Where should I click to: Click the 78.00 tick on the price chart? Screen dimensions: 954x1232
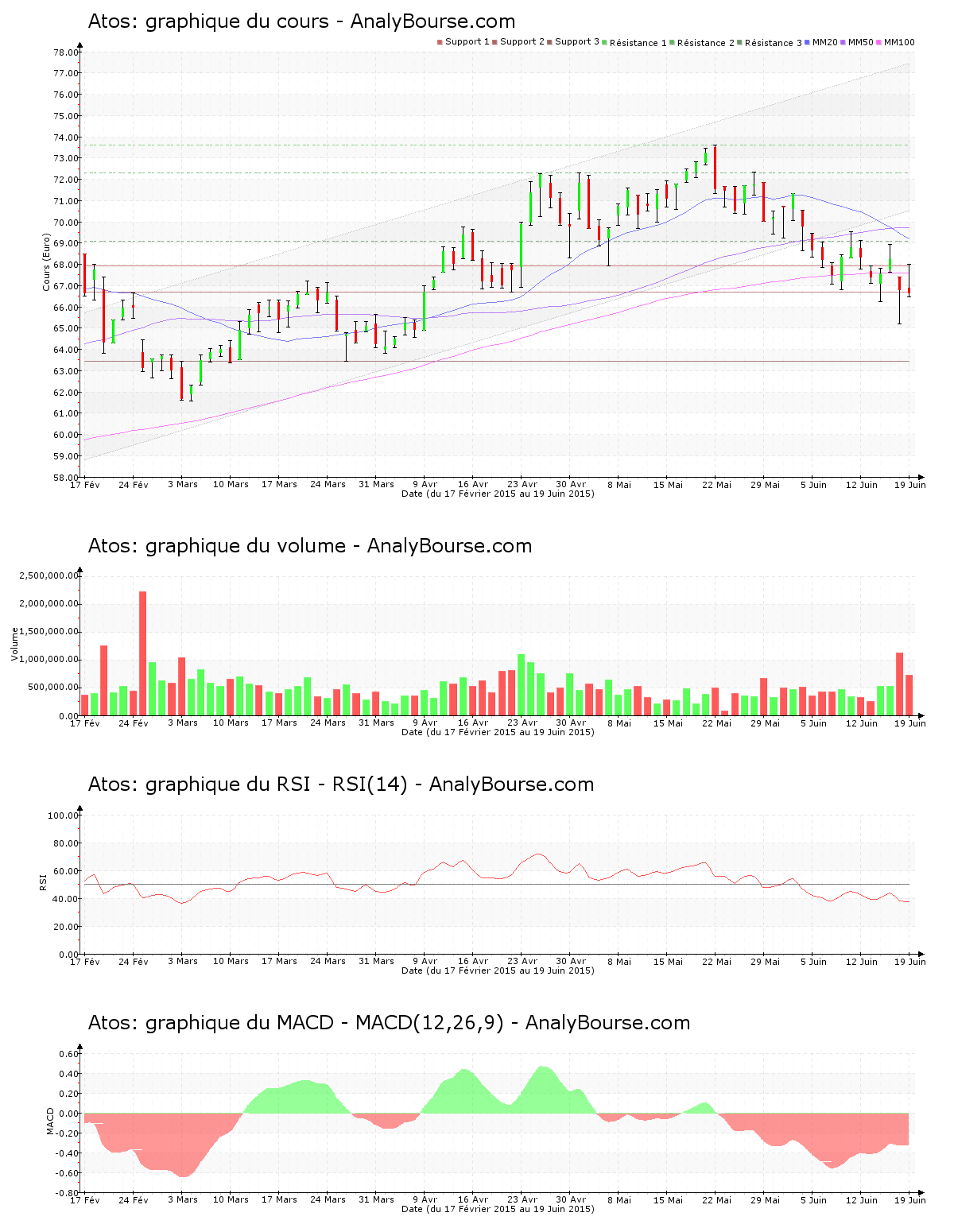[66, 52]
